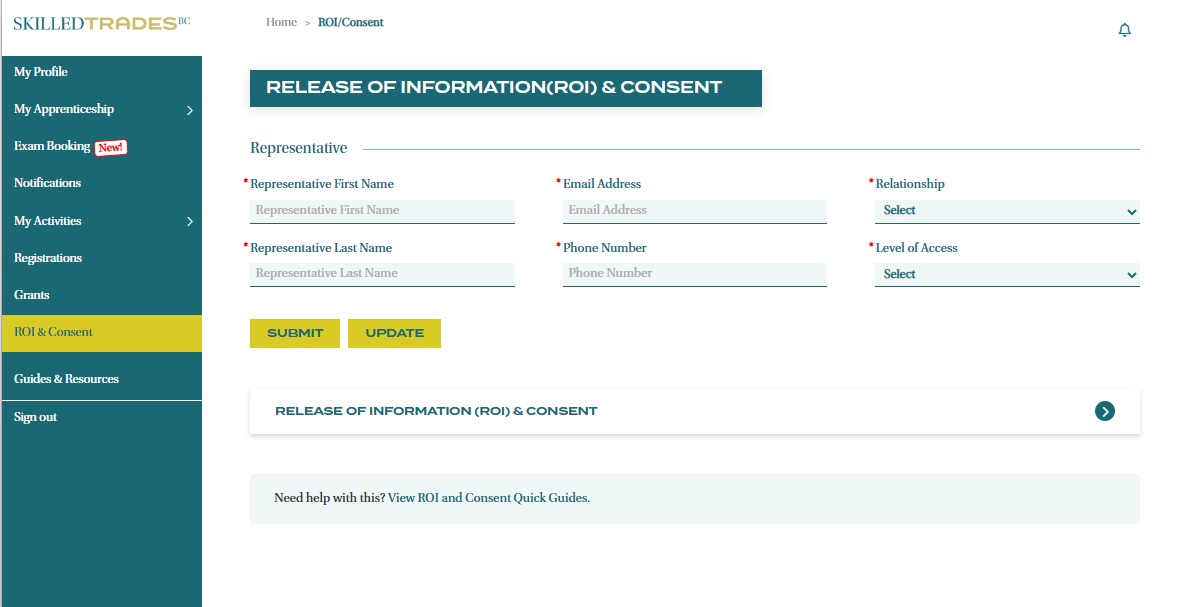This screenshot has height=607, width=1188.
Task: Expand My Apprenticeship submenu chevron
Action: point(189,110)
